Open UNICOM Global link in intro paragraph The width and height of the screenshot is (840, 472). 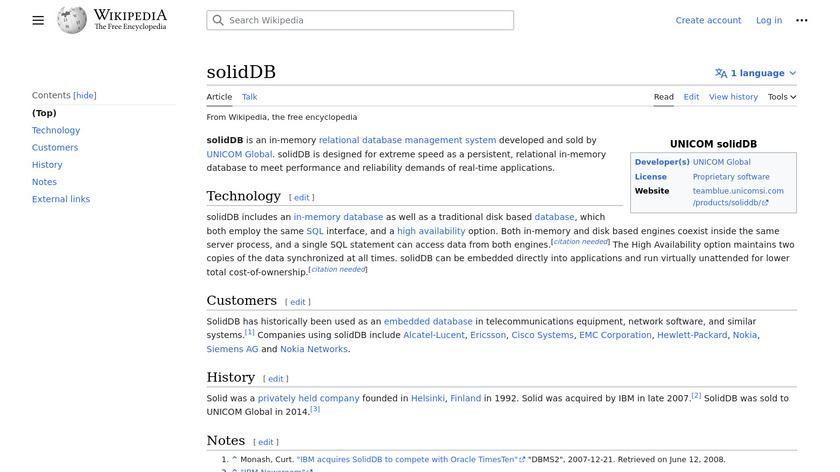coord(239,154)
